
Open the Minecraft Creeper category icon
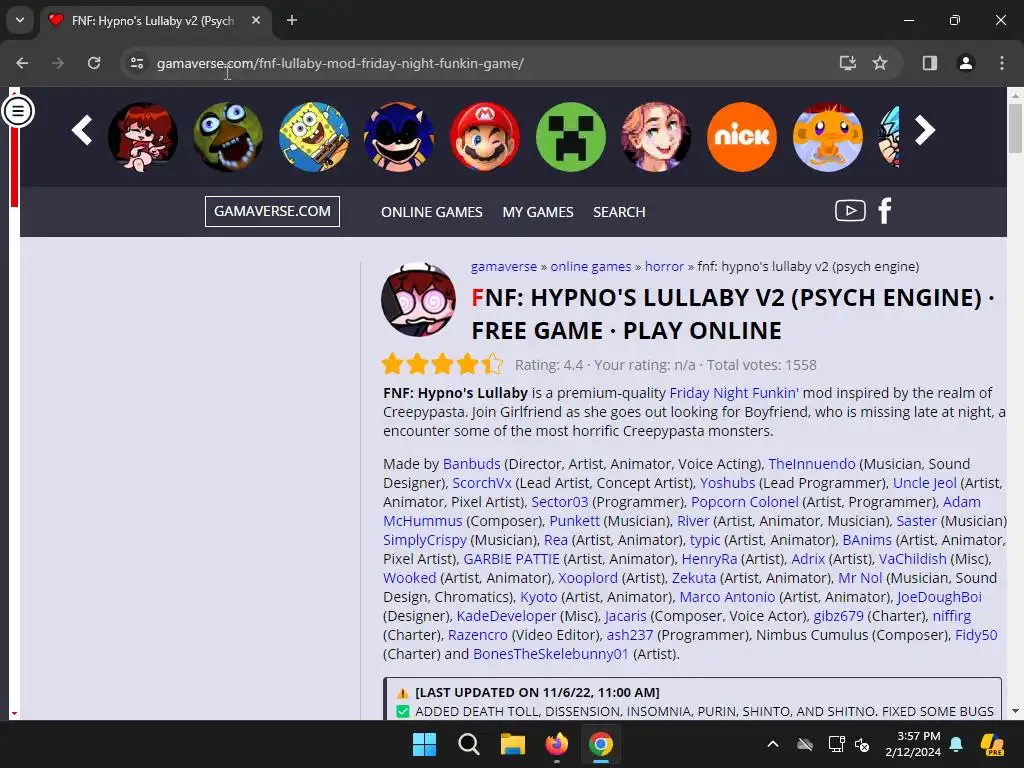[x=570, y=136]
